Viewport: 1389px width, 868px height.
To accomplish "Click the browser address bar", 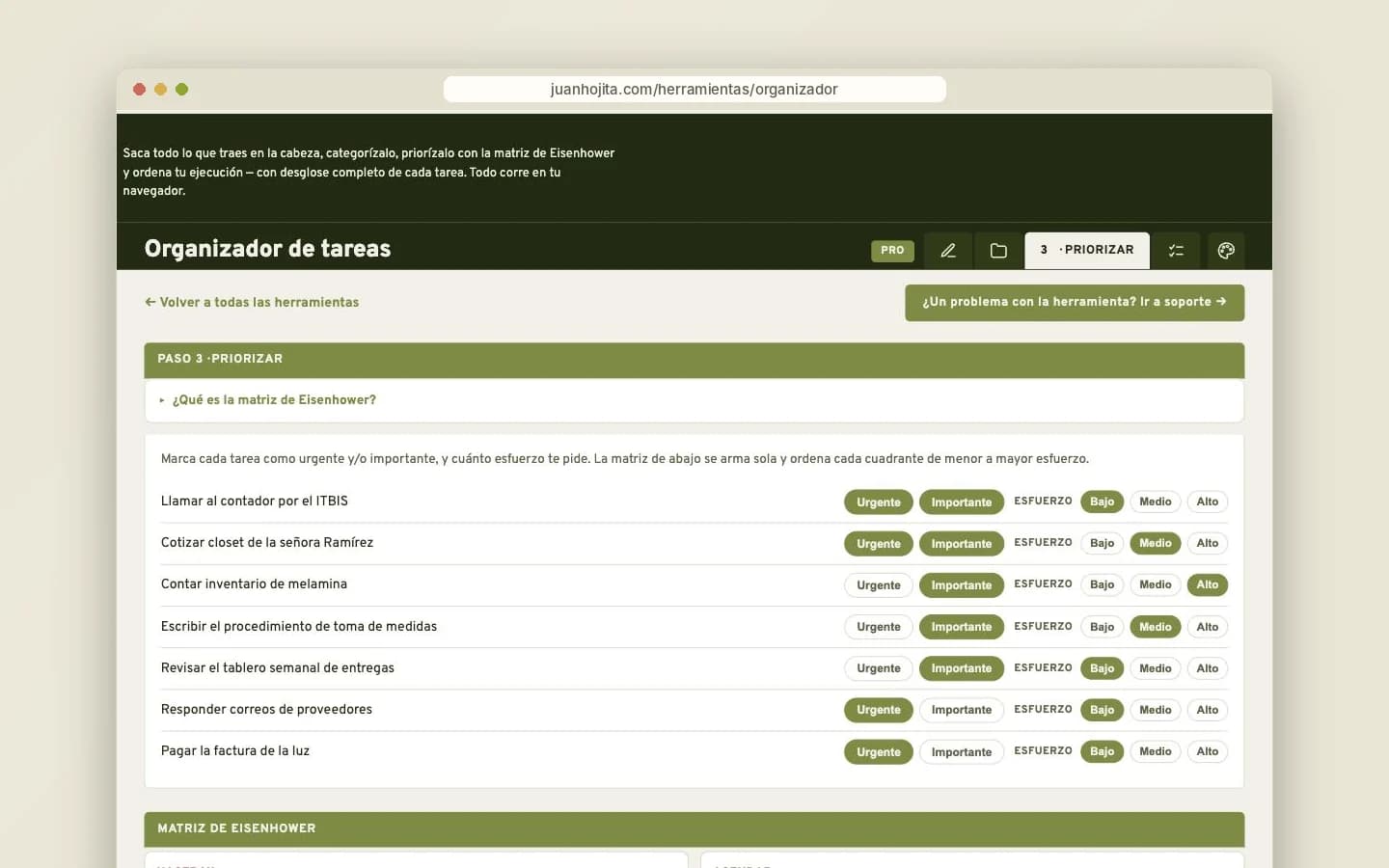I will point(694,89).
